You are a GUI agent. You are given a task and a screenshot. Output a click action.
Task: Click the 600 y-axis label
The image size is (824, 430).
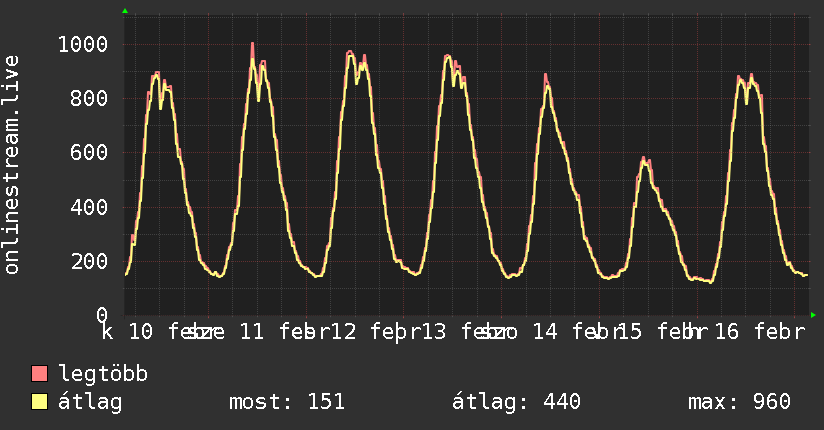click(x=89, y=153)
